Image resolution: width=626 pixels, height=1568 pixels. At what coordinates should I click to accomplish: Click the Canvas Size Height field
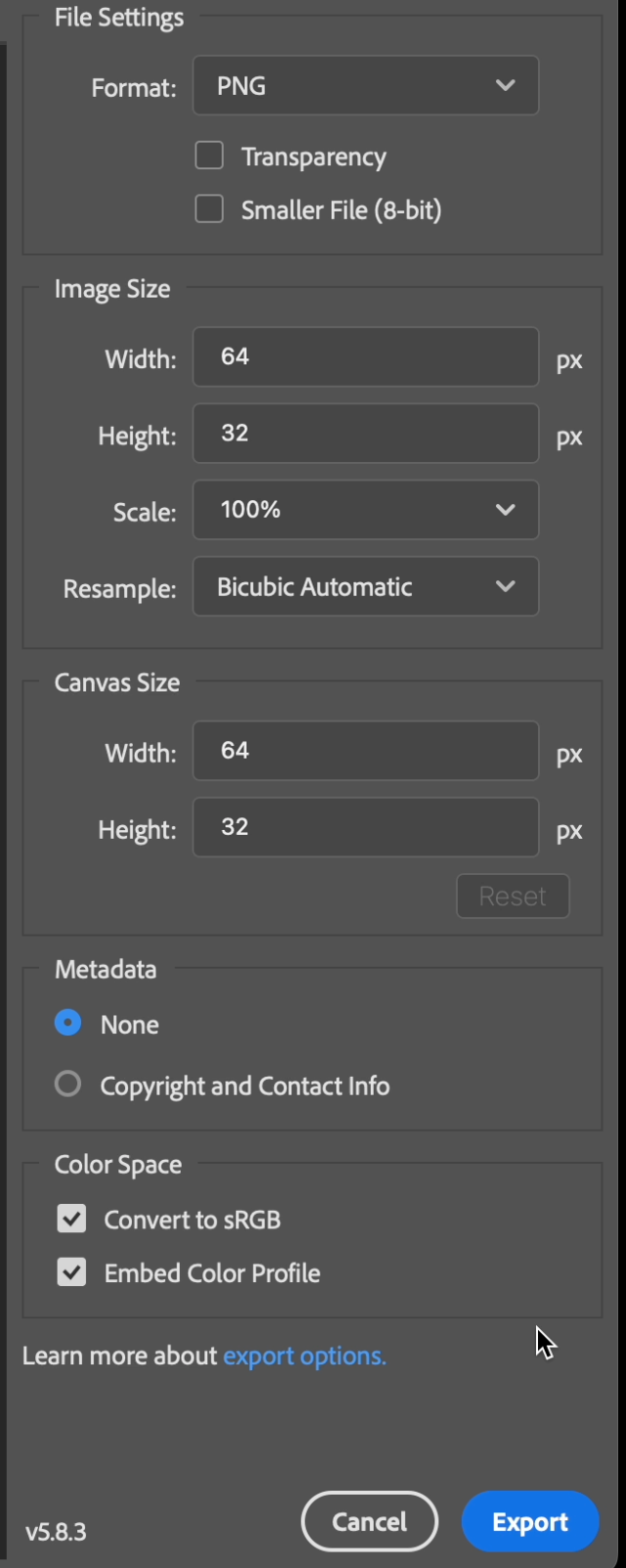(365, 827)
